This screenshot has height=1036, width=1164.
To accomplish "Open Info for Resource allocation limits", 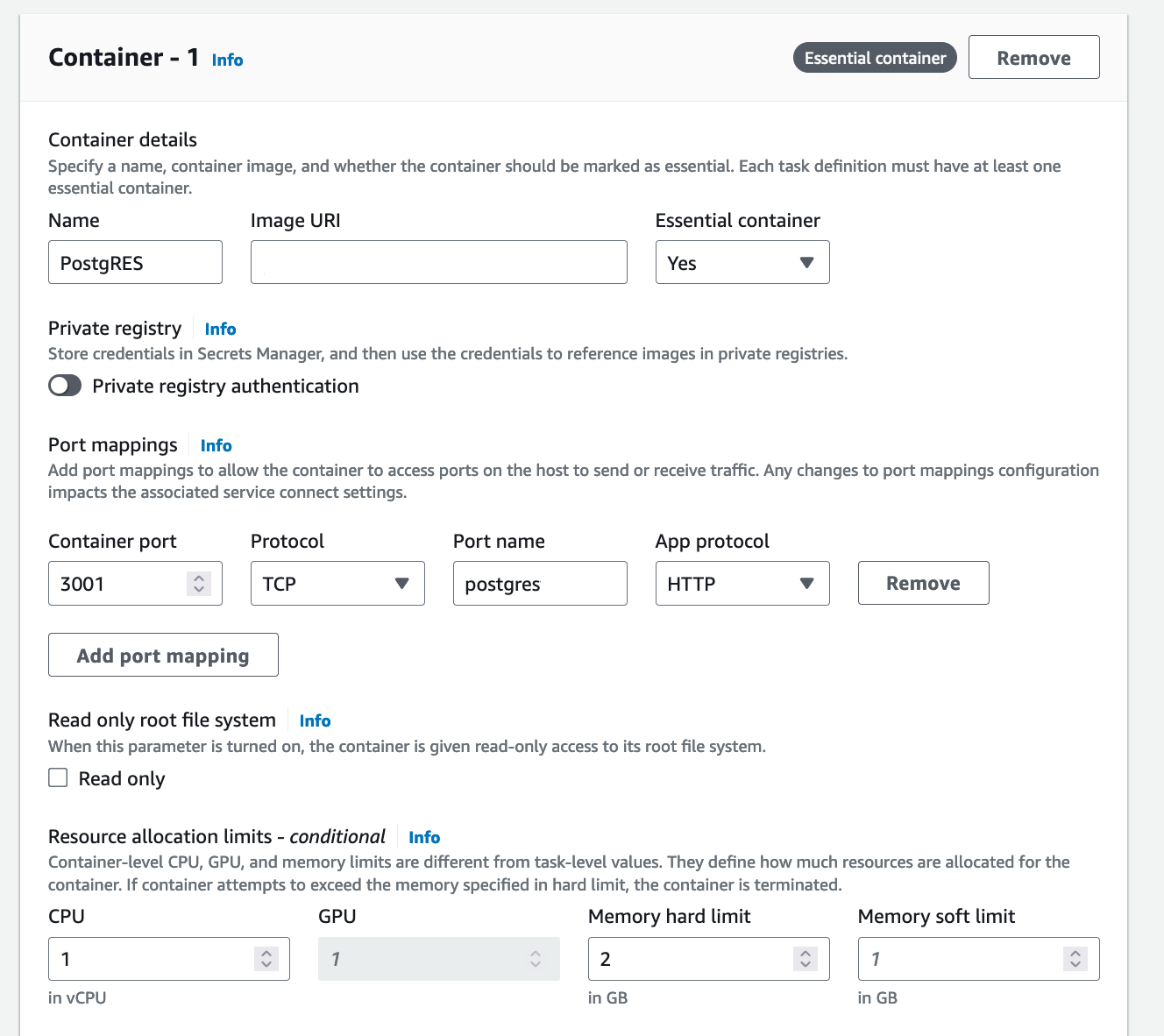I will tap(424, 837).
